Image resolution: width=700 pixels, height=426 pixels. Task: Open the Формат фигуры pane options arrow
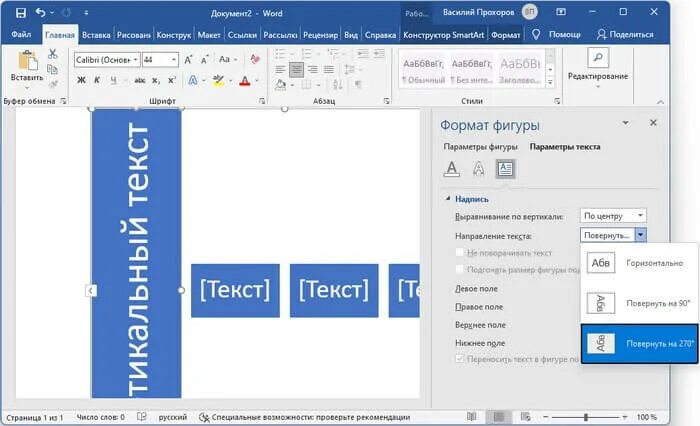tap(625, 123)
